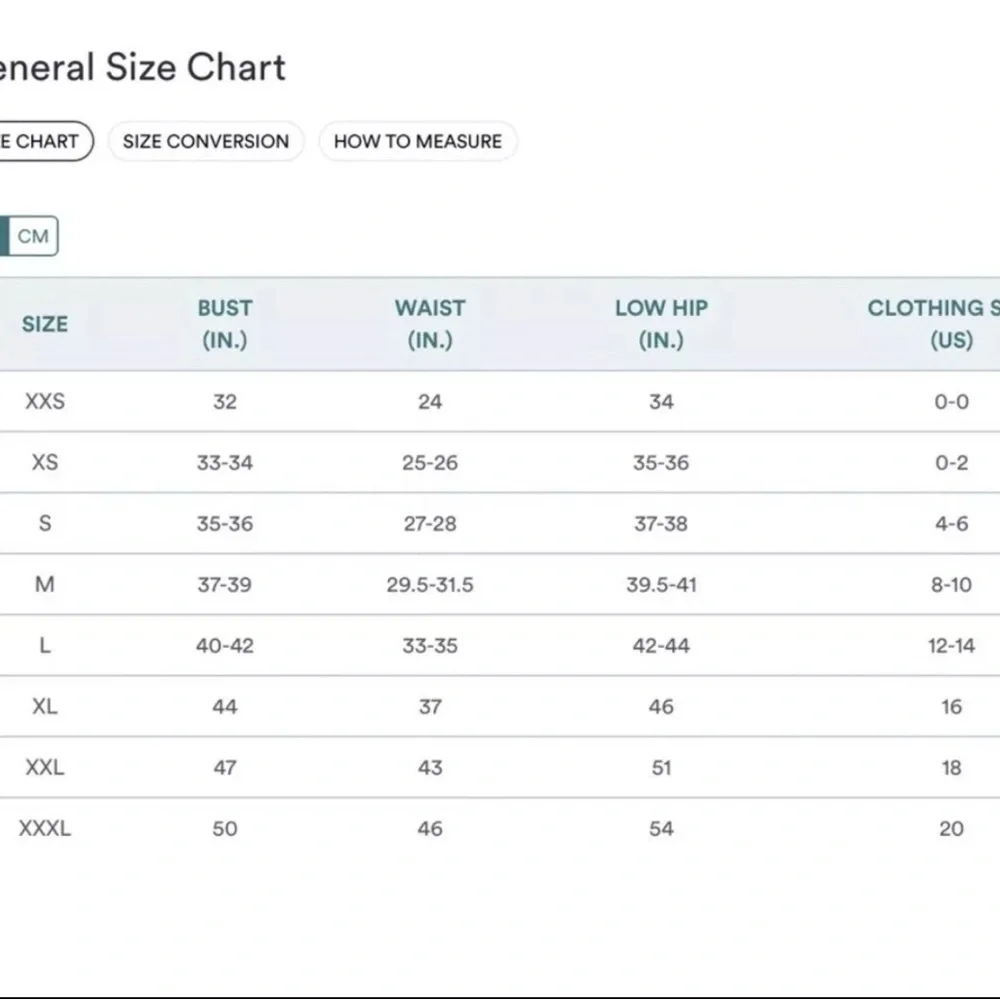
Task: Click bust value 33-34 in XS row
Action: 224,462
